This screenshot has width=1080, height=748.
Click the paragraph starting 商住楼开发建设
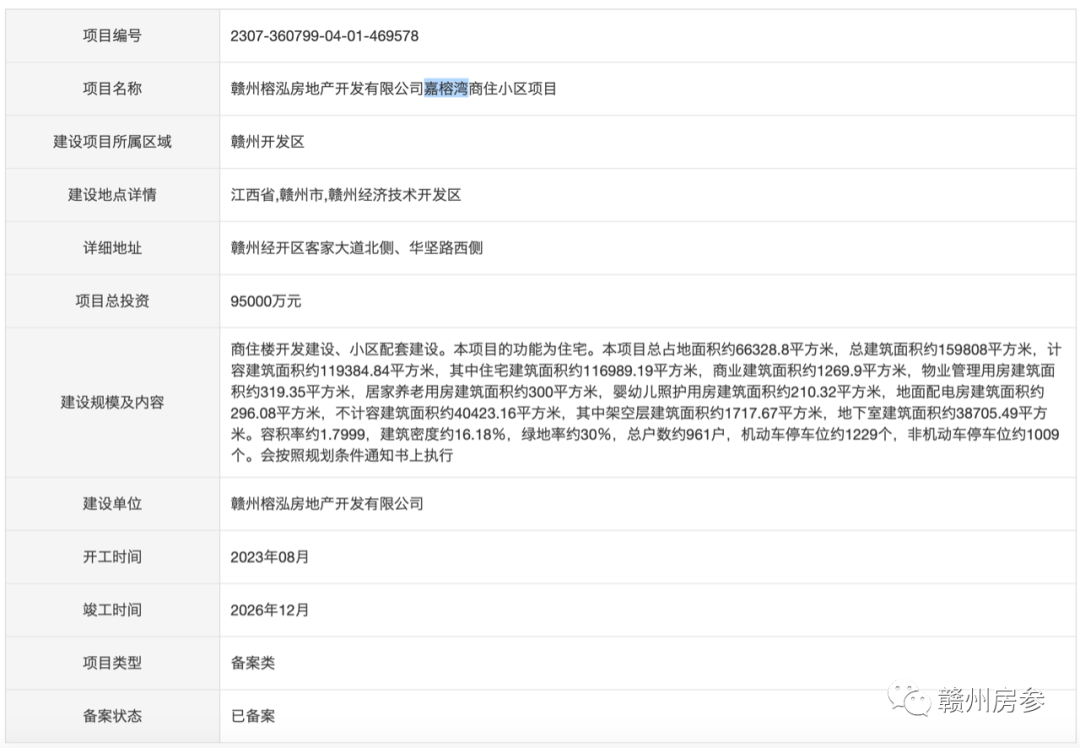click(x=645, y=402)
